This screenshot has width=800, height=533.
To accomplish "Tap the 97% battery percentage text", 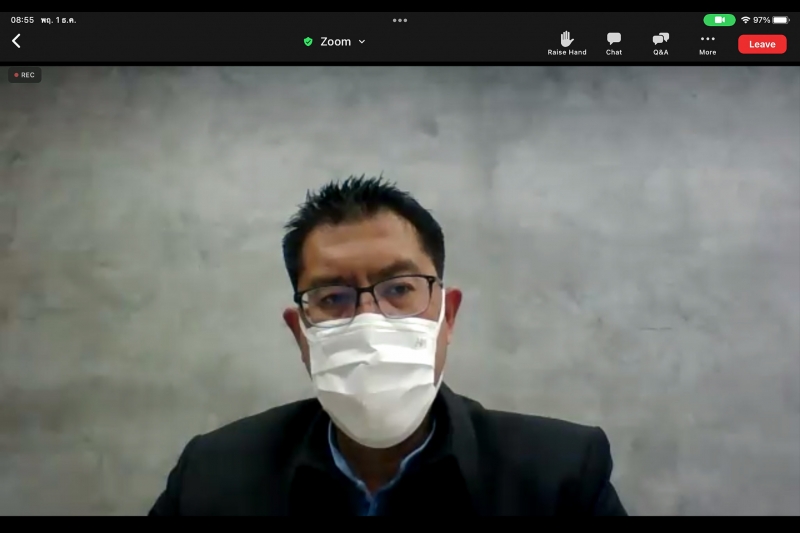I will point(762,20).
